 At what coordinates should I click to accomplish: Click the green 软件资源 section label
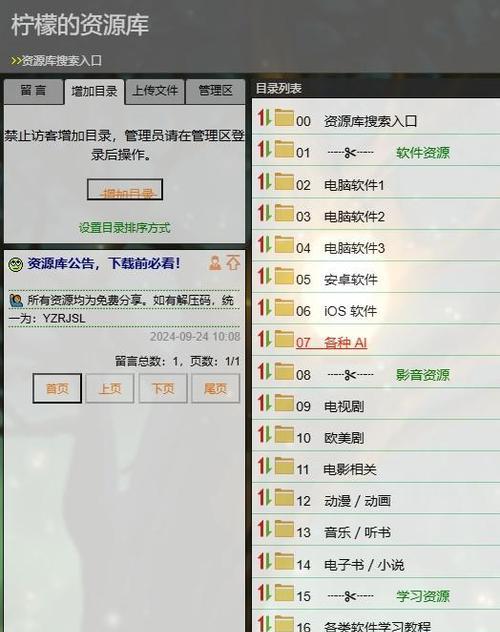(x=423, y=153)
